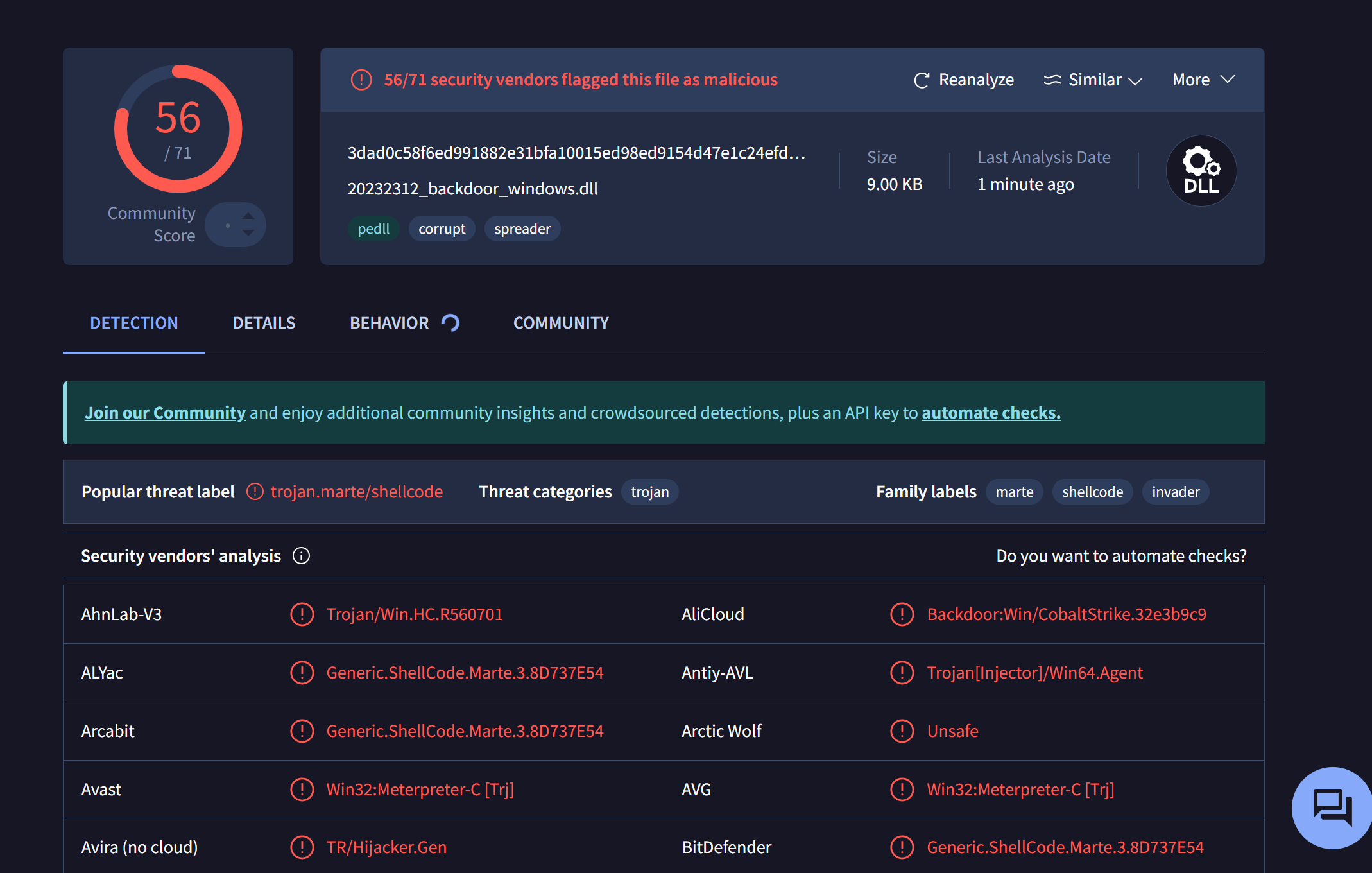The height and width of the screenshot is (873, 1372).
Task: Open the chat bubble widget
Action: tap(1332, 807)
